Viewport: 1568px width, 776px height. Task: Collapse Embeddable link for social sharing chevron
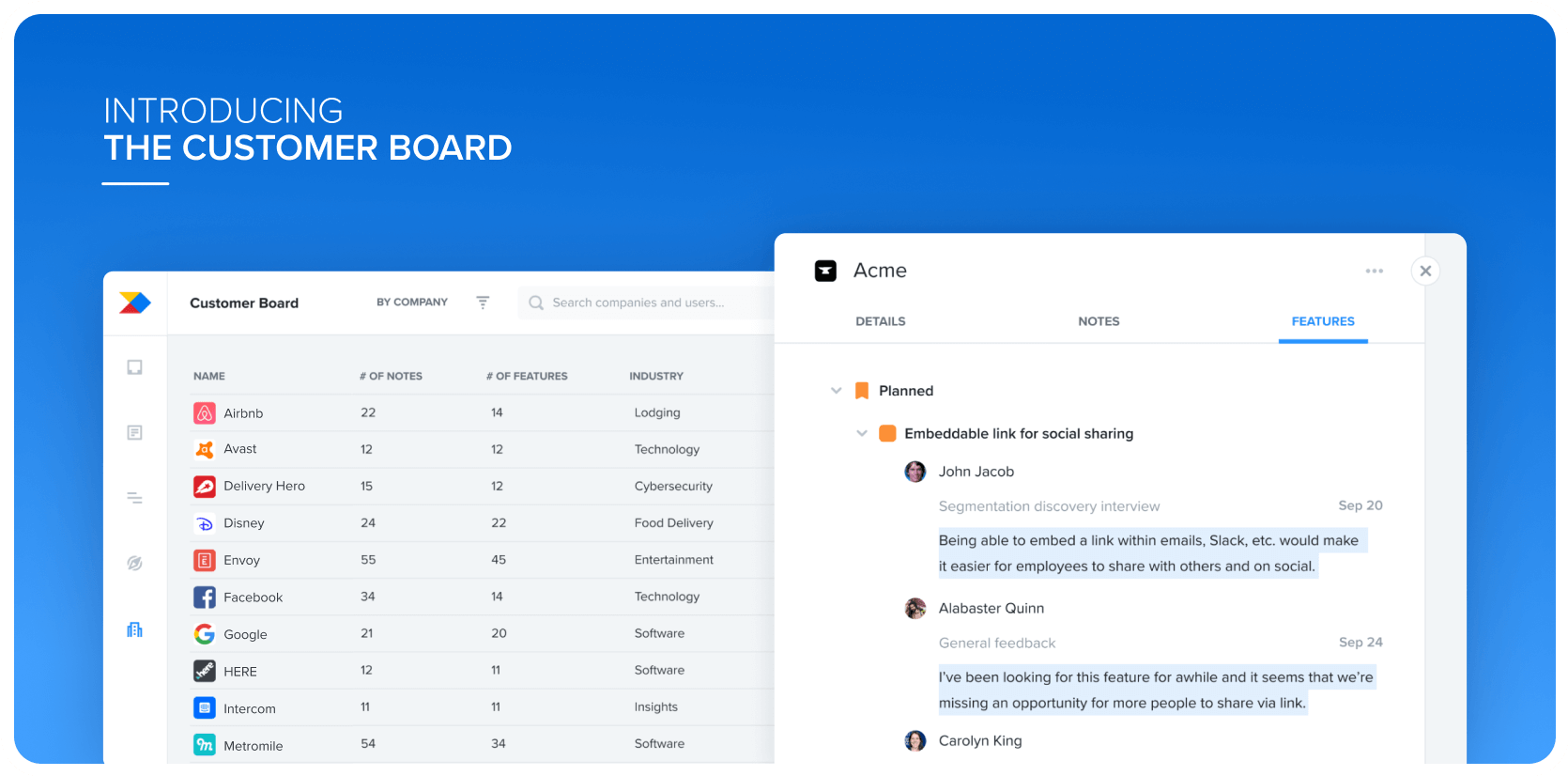pyautogui.click(x=862, y=433)
